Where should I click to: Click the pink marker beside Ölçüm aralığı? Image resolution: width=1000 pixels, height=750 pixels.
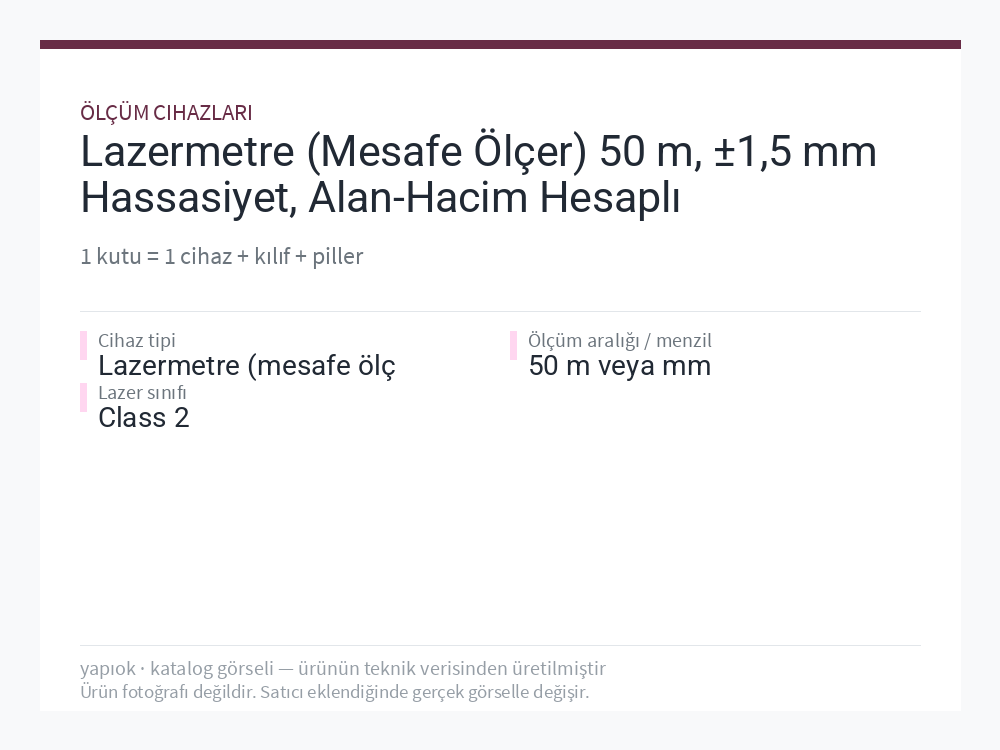pos(513,346)
